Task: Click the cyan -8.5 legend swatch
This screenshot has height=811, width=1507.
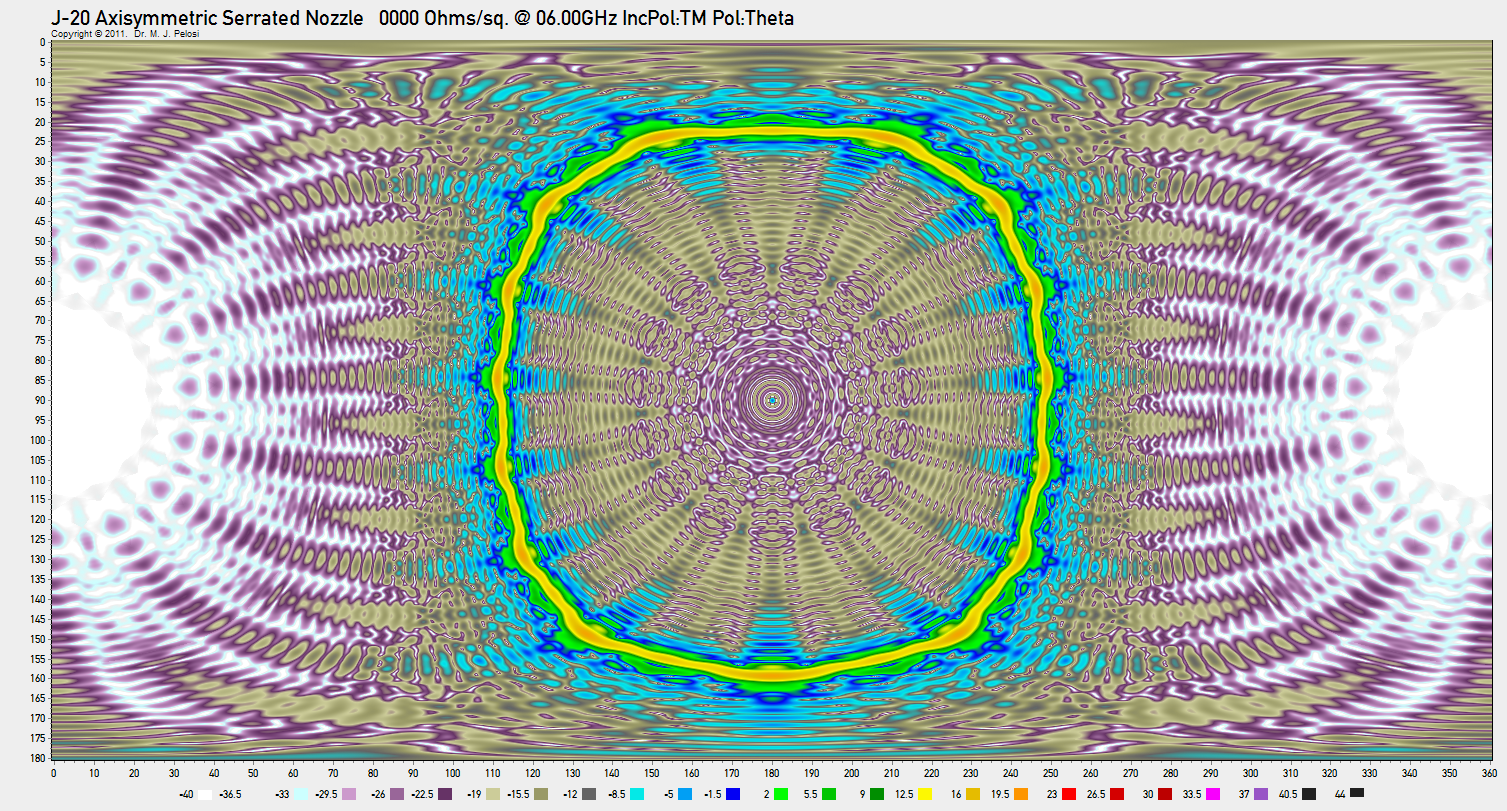Action: click(638, 793)
